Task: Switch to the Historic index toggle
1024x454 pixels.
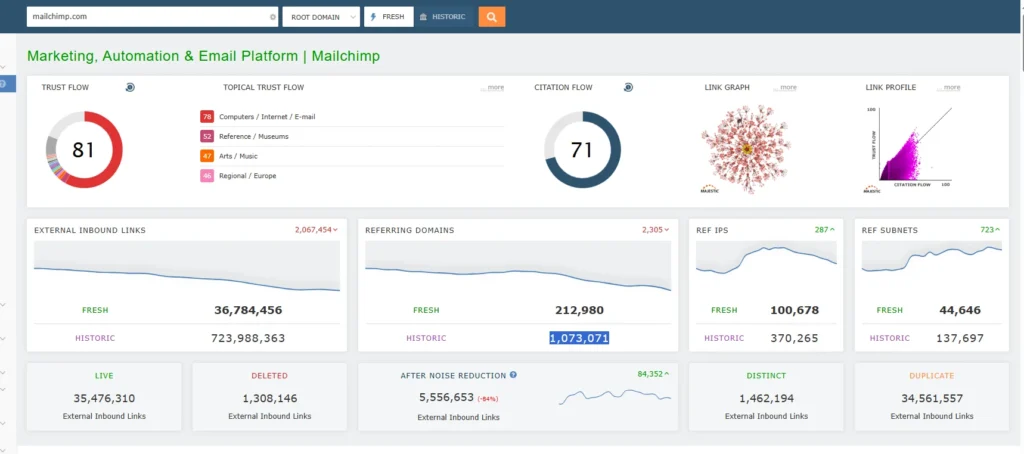Action: (x=443, y=17)
